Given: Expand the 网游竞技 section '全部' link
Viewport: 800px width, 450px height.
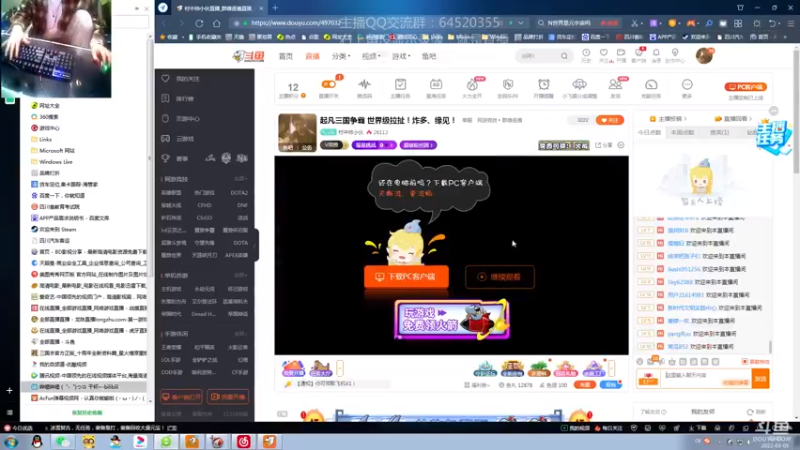Looking at the screenshot, I should [240, 179].
